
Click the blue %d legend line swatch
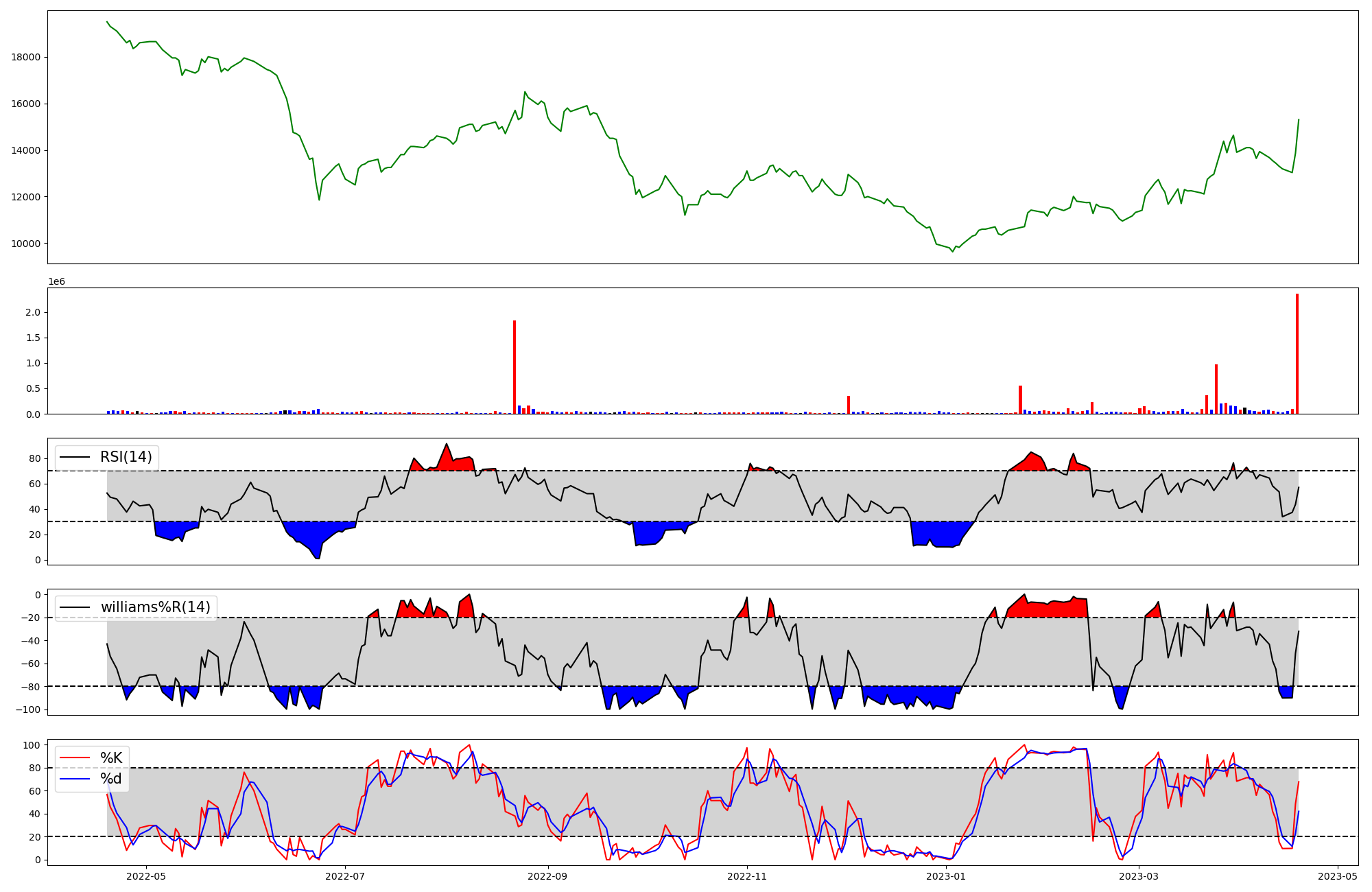75,779
